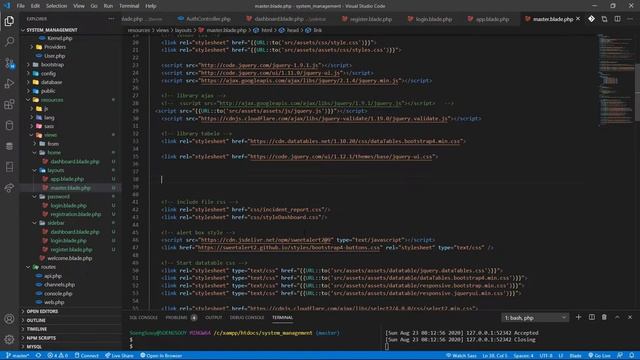Viewport: 640px width, 360px height.
Task: Open welcome.blade.php in the file tree
Action: [x=69, y=258]
